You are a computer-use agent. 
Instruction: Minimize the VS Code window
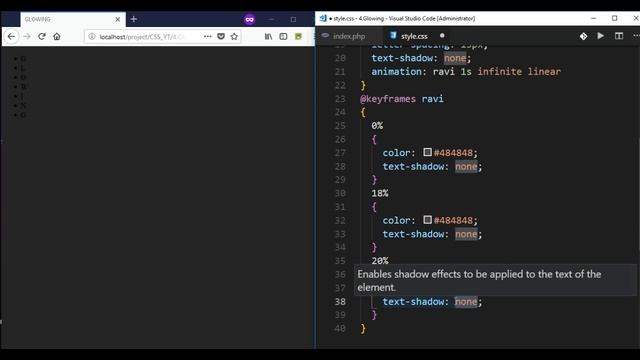pos(593,18)
